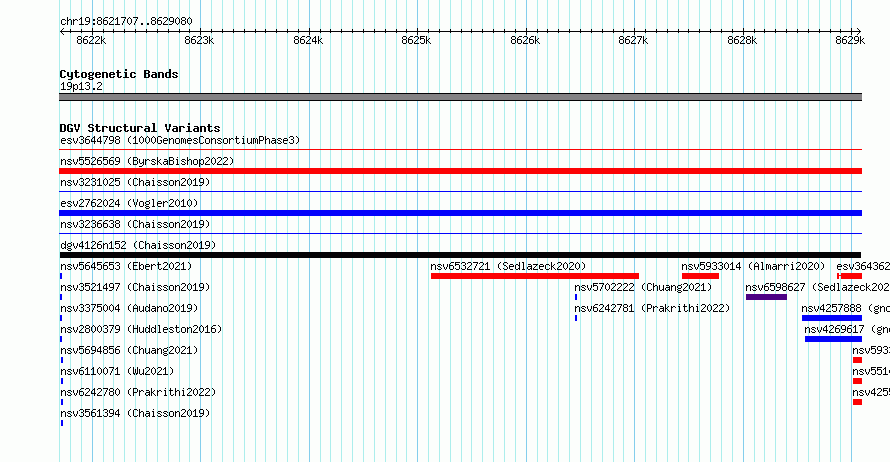Click the 8622k ruler label

[x=91, y=40]
